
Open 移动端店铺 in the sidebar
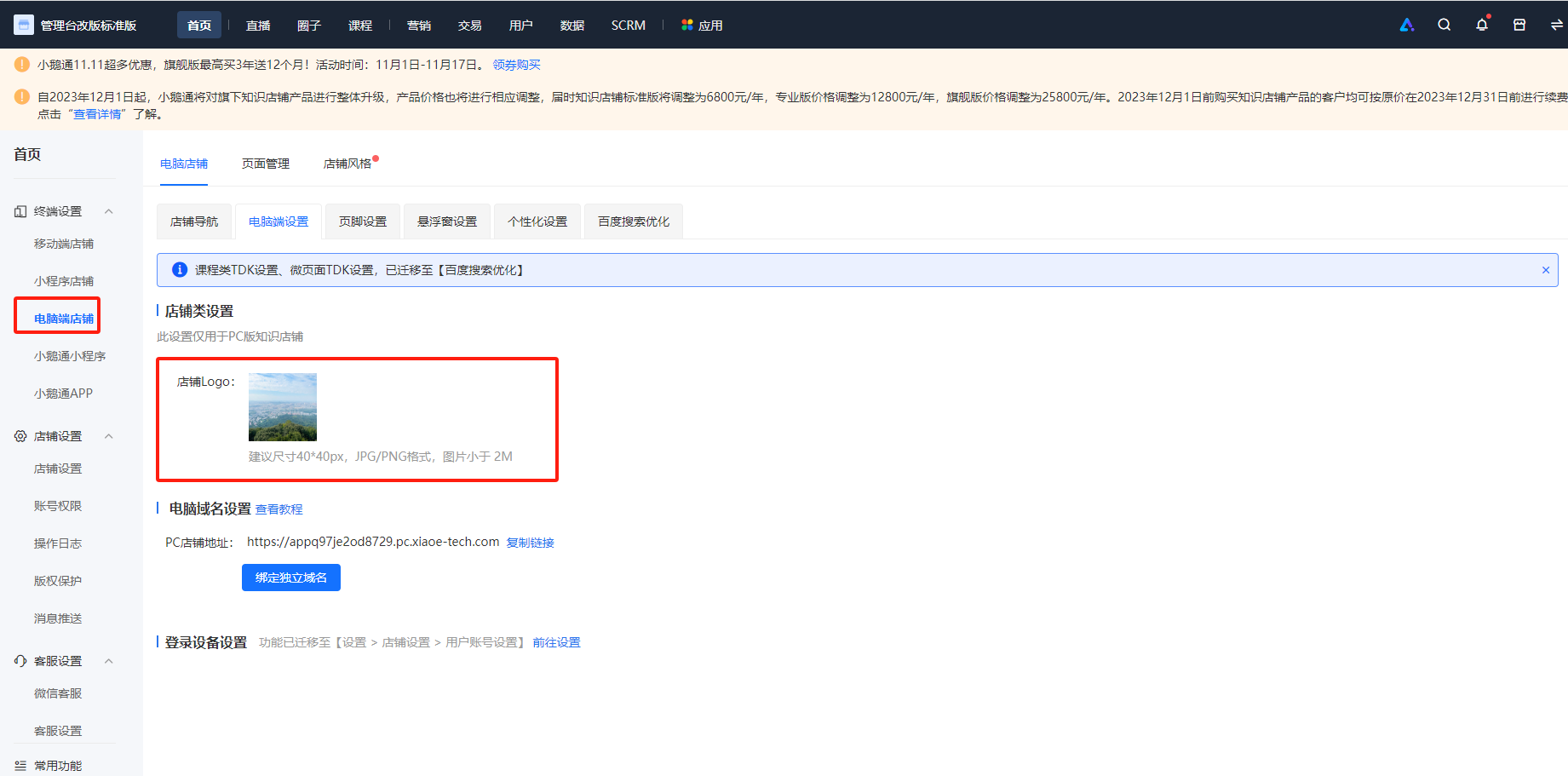pyautogui.click(x=64, y=244)
